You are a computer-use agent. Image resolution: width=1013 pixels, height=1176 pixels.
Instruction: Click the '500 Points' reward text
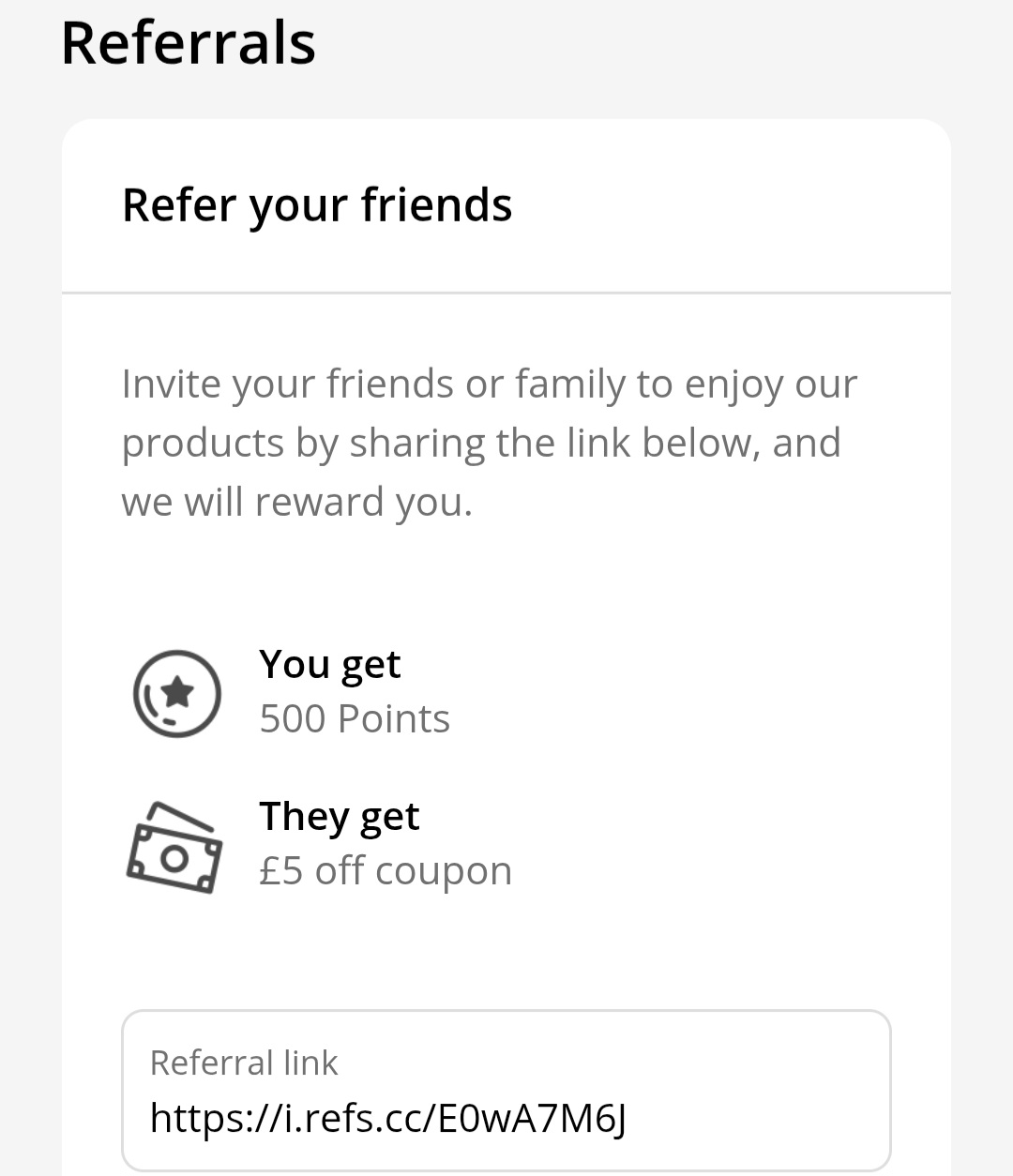pyautogui.click(x=355, y=719)
